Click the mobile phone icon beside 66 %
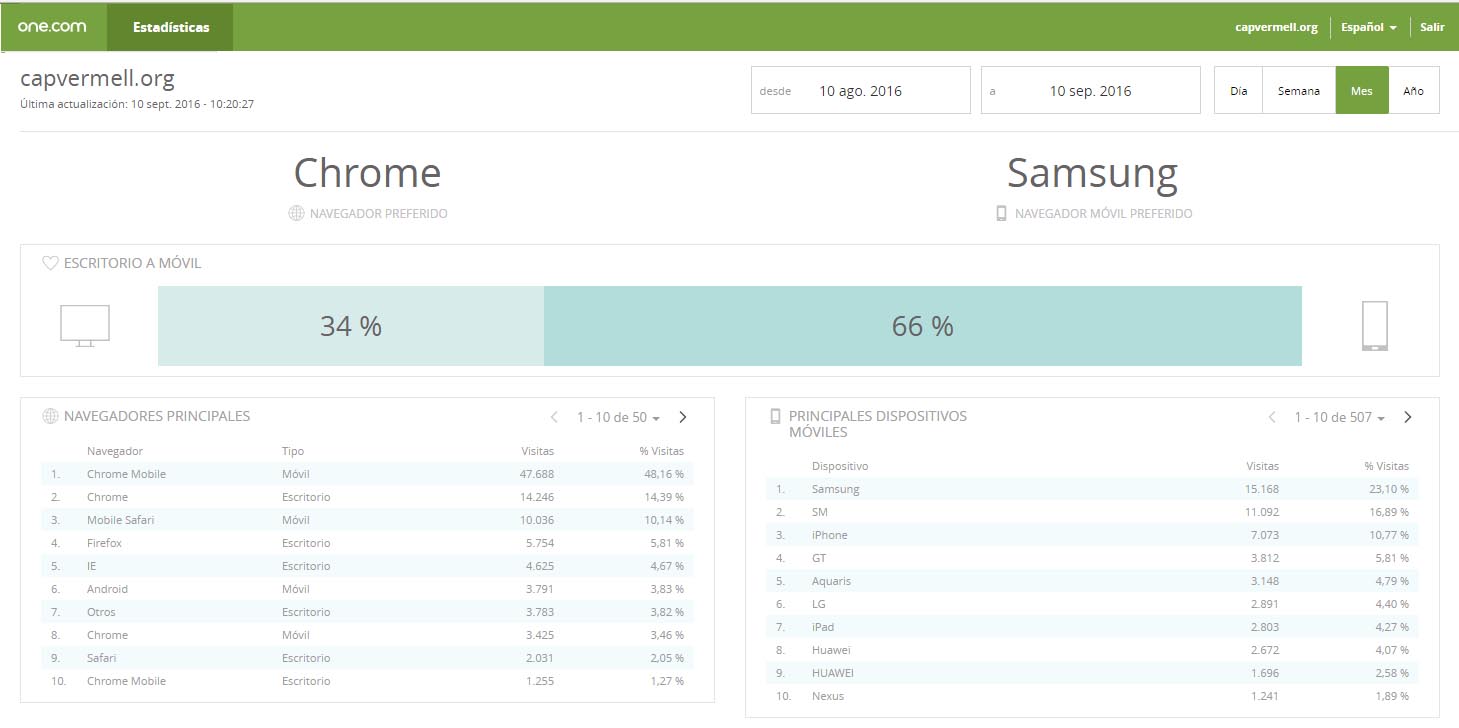Screen dimensions: 1459x728 (1375, 326)
